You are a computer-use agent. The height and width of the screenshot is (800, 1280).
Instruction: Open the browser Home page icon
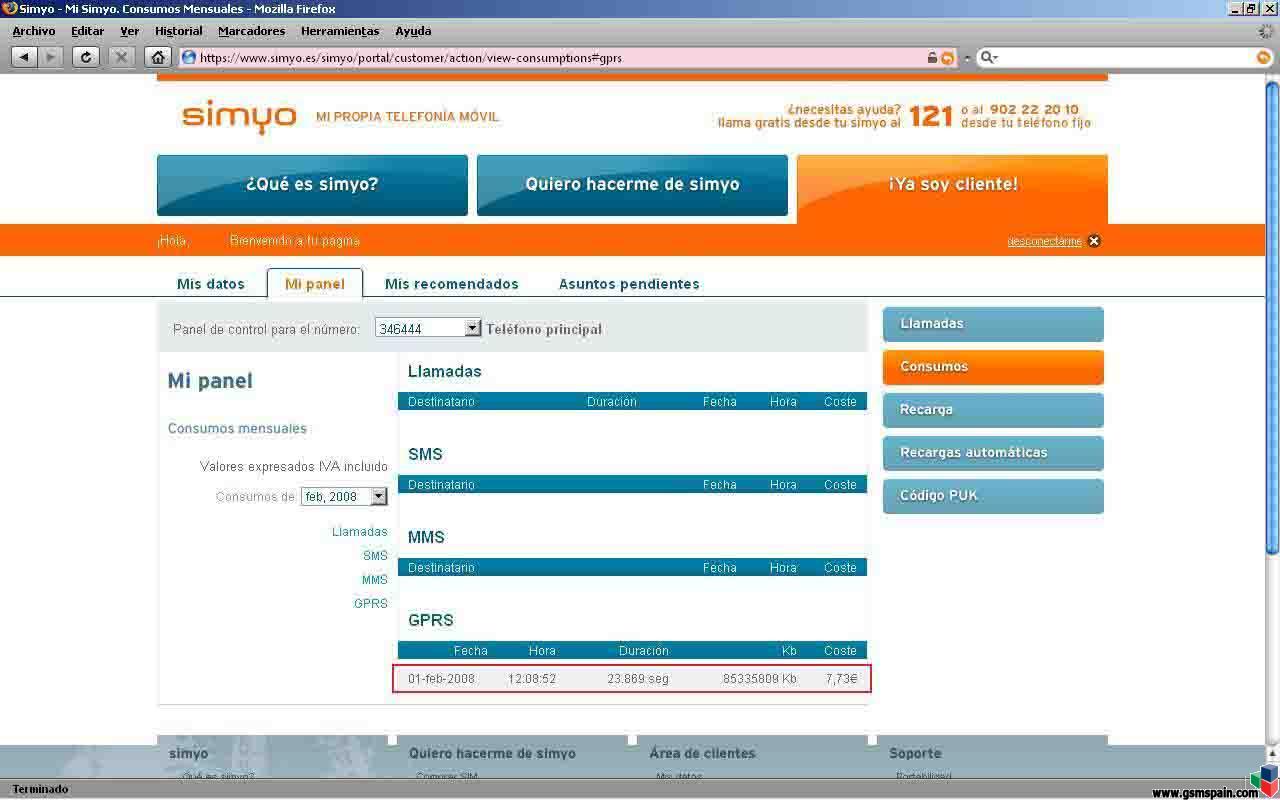click(158, 57)
